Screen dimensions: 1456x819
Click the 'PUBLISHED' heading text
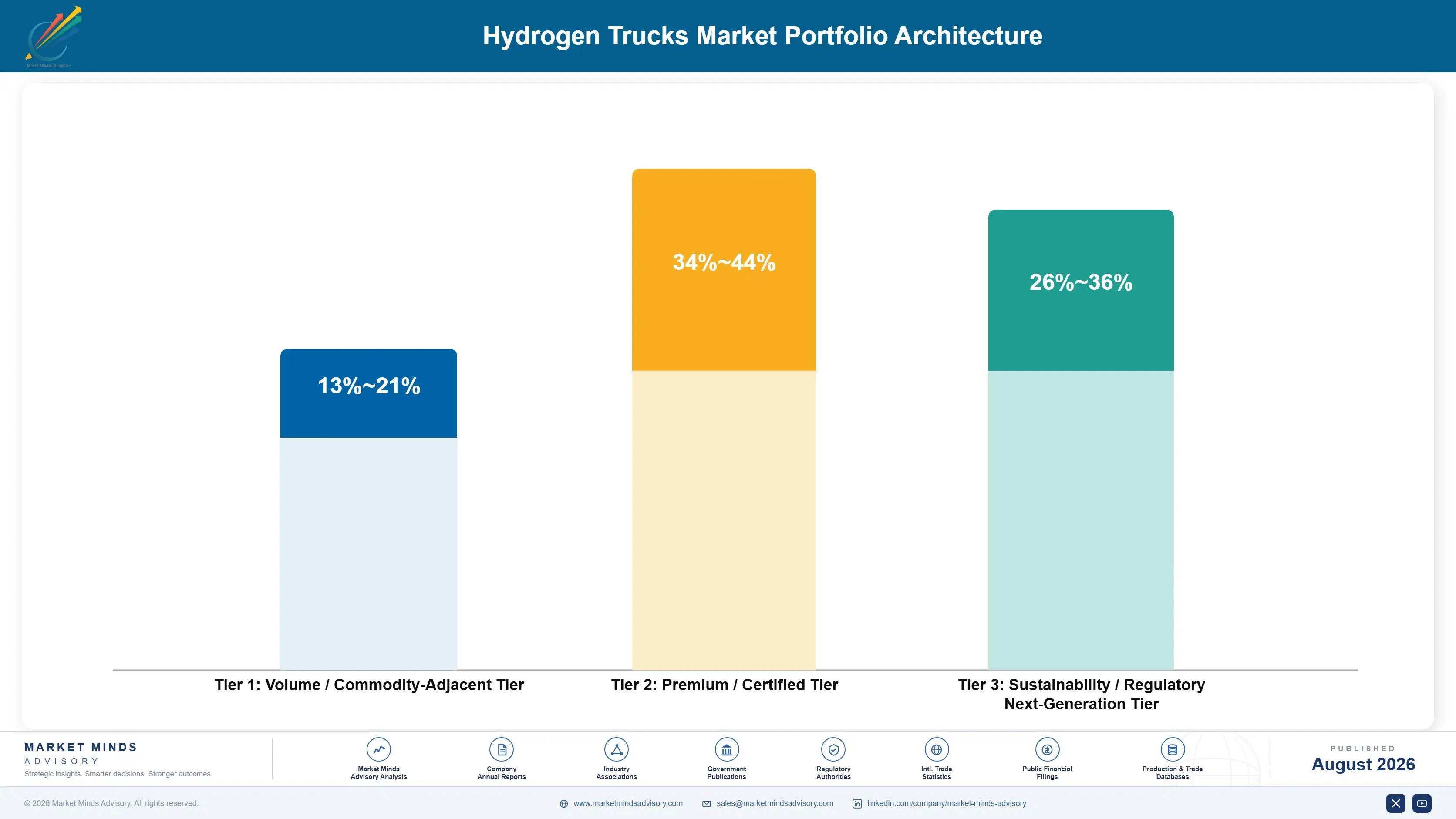click(x=1363, y=749)
